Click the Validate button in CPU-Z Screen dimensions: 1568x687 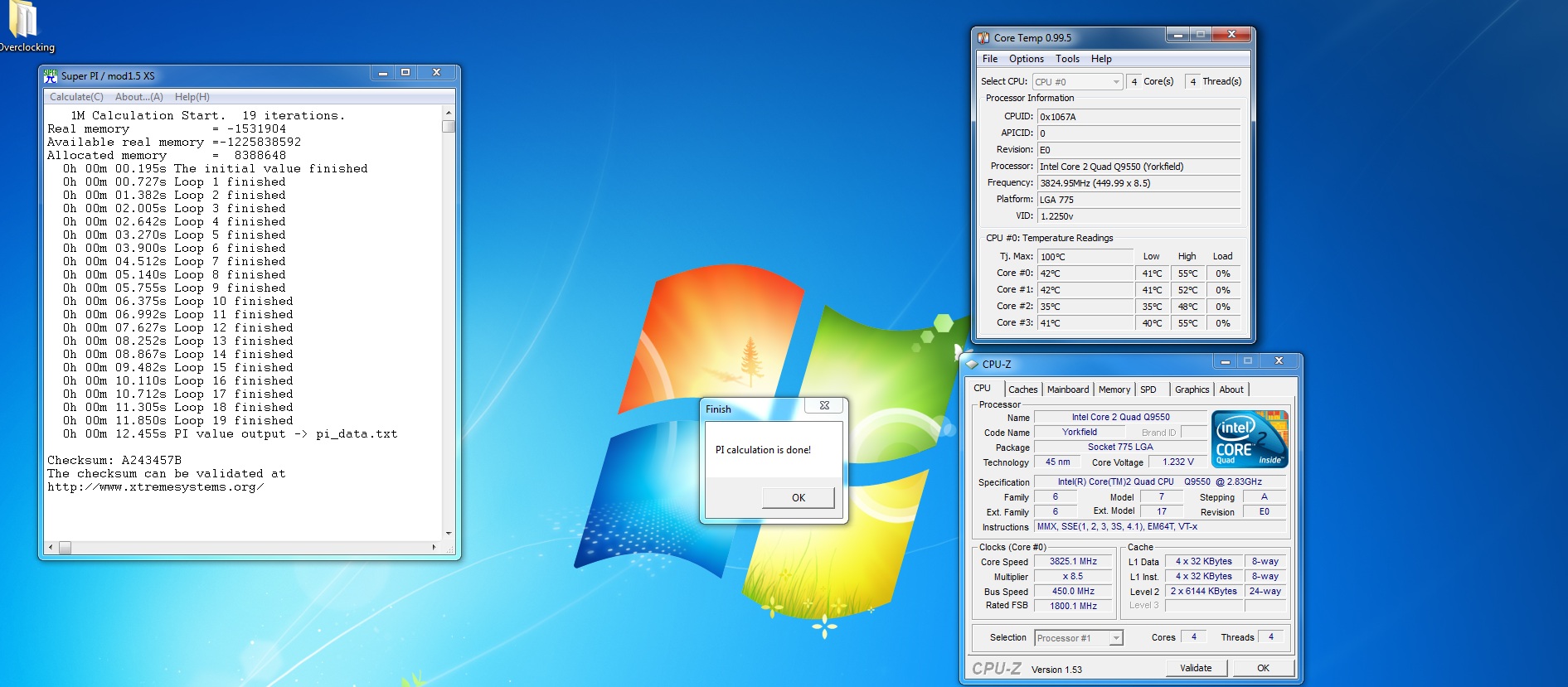point(1196,668)
